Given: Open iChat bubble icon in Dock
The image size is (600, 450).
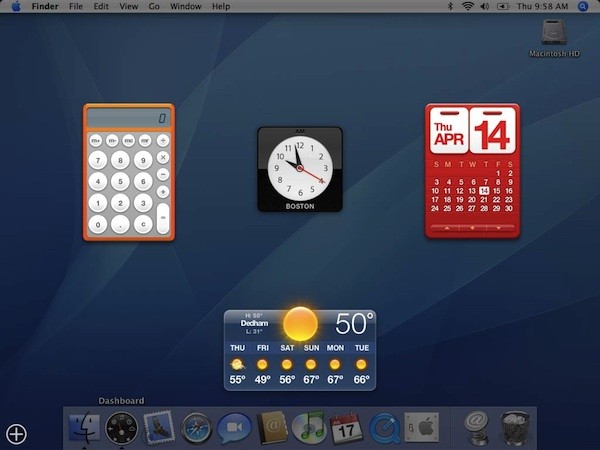Looking at the screenshot, I should [234, 428].
